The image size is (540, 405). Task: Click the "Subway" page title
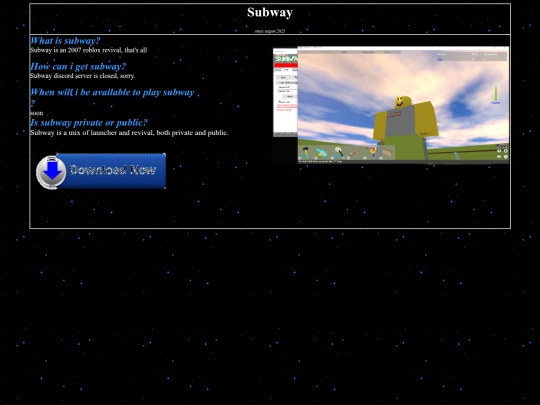tap(270, 12)
